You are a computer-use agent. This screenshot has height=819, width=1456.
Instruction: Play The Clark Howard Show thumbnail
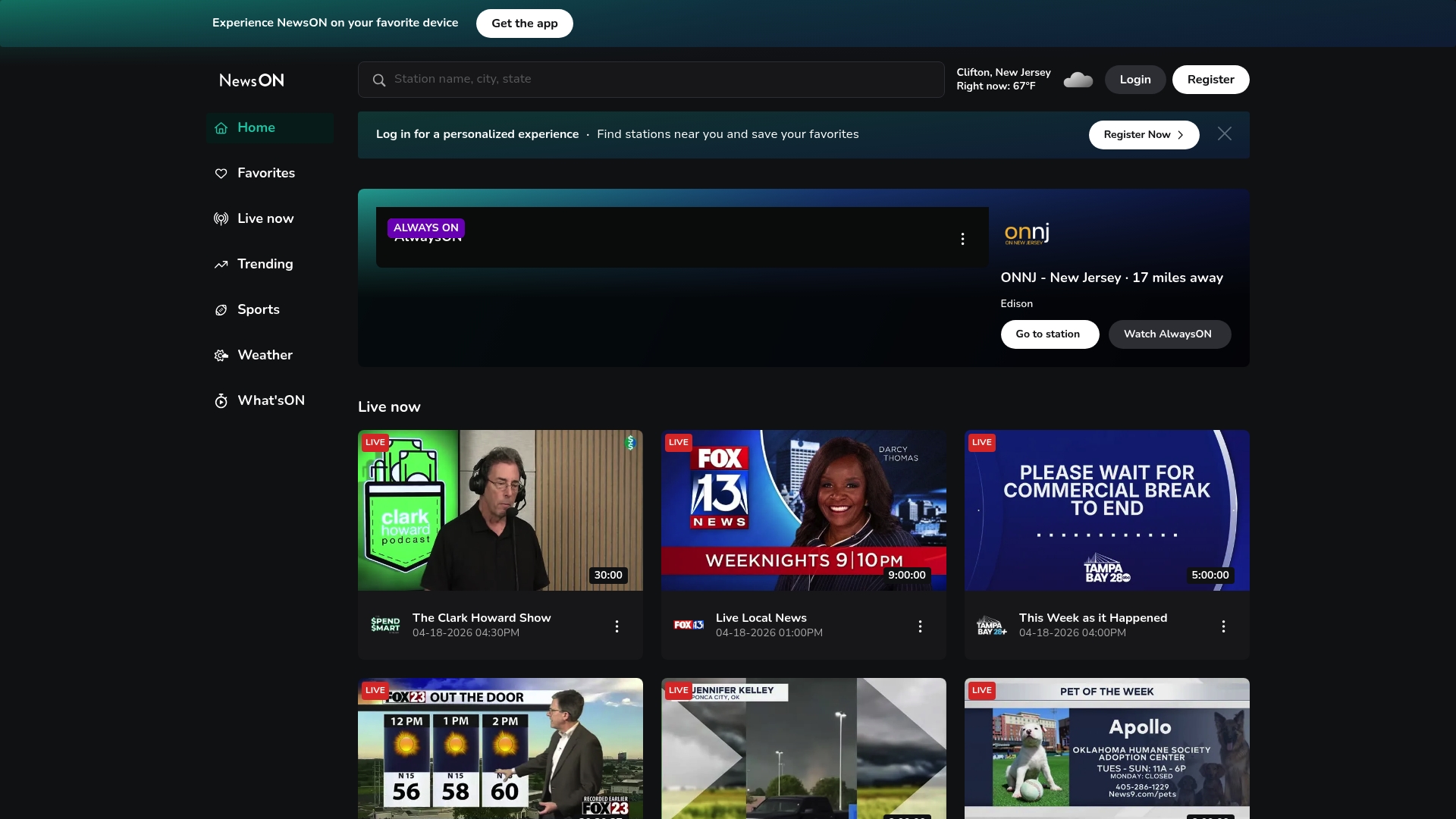(500, 510)
